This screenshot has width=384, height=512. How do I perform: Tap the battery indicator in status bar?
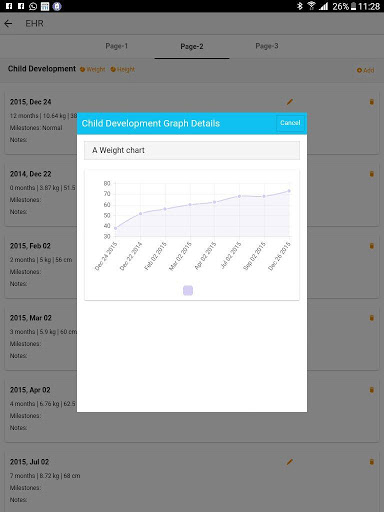click(353, 6)
